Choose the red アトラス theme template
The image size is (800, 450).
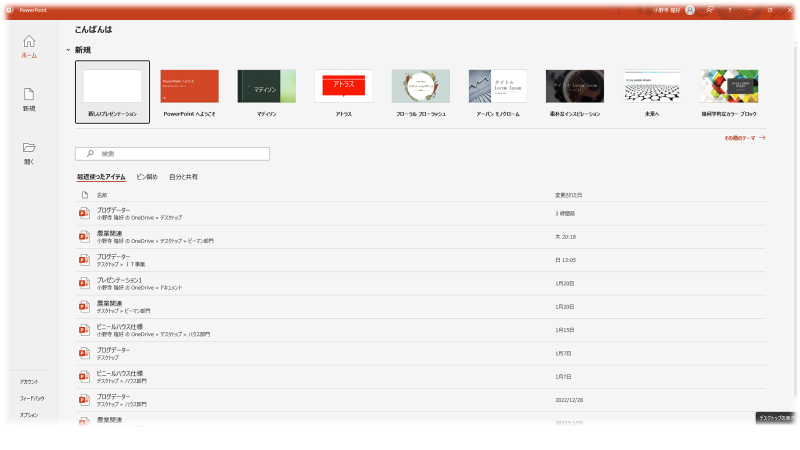343,87
